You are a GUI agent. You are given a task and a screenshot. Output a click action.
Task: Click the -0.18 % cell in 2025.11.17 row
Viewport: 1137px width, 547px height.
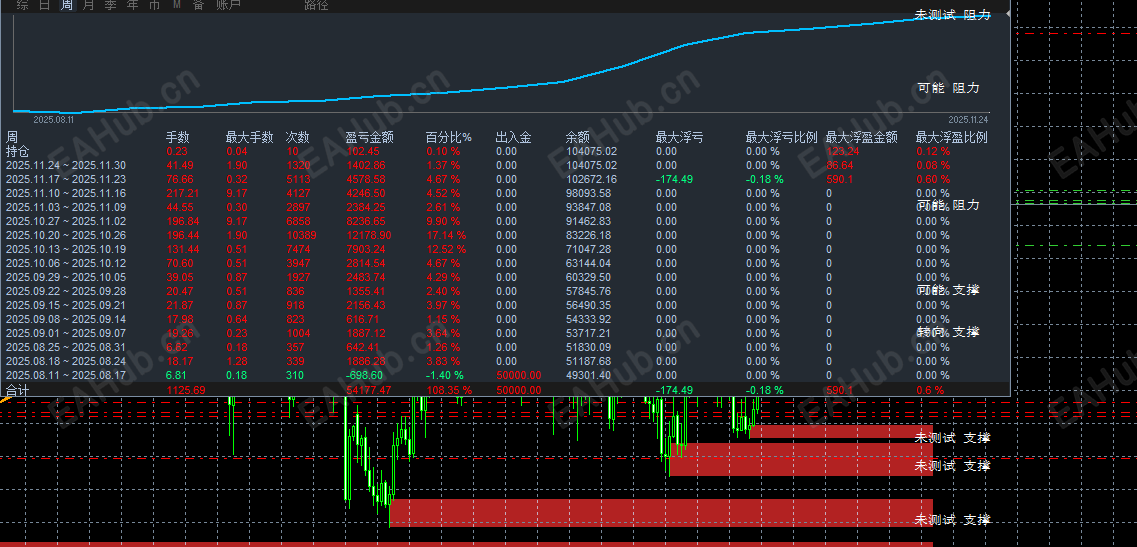coord(765,179)
